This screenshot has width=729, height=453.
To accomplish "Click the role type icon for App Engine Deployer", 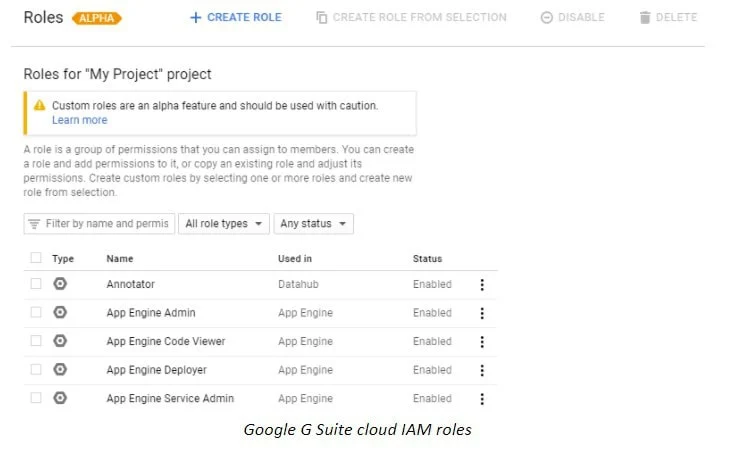I will coord(60,369).
